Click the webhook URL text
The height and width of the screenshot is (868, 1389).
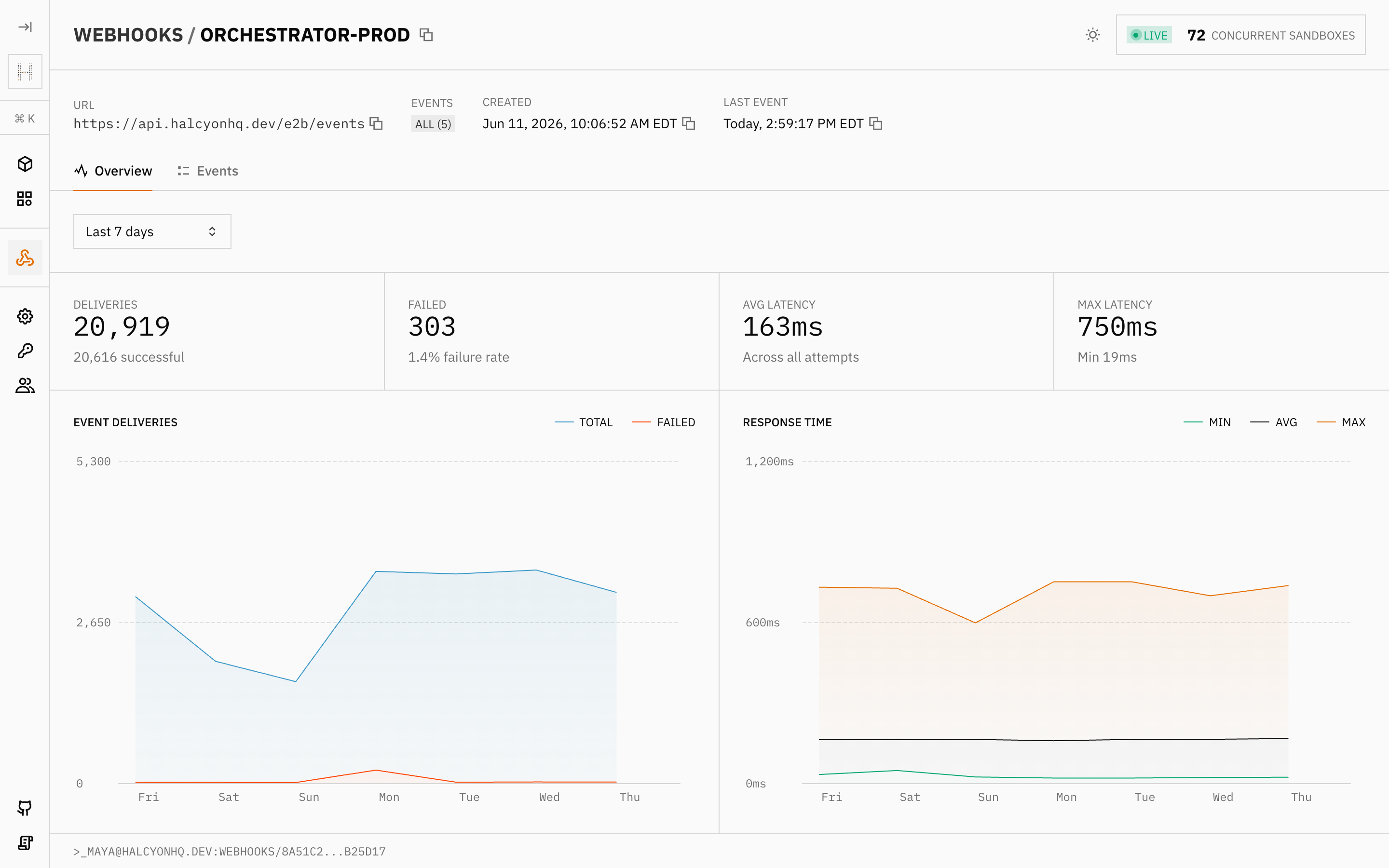(x=218, y=123)
